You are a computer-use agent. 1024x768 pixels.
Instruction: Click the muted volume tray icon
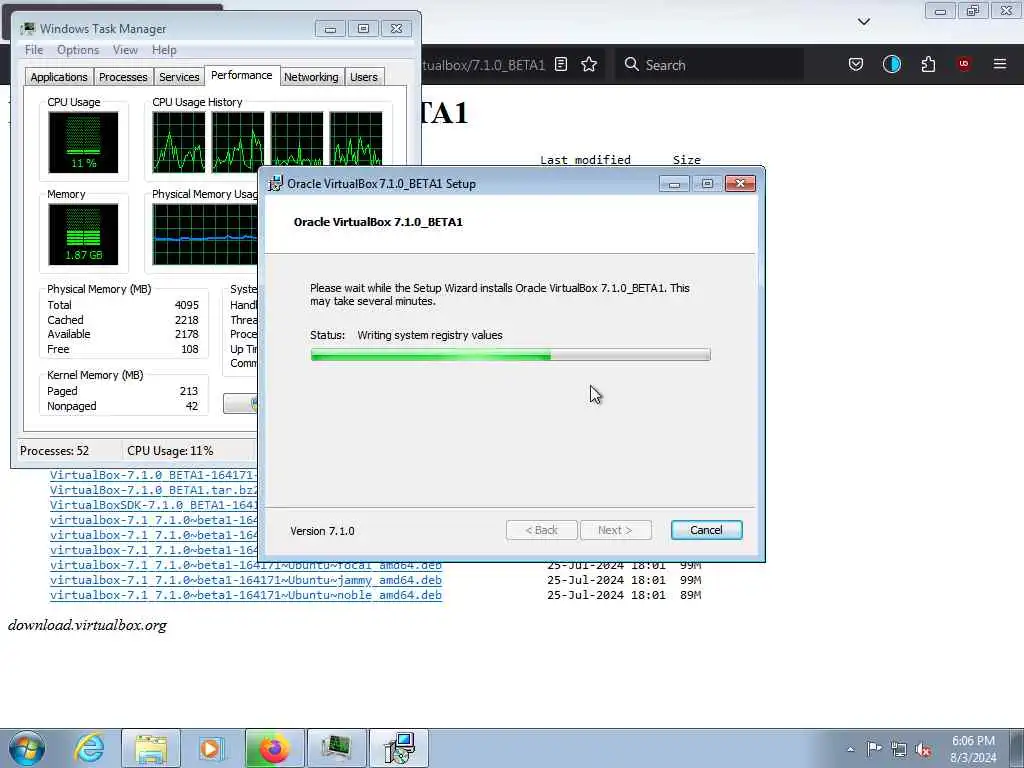[x=923, y=749]
